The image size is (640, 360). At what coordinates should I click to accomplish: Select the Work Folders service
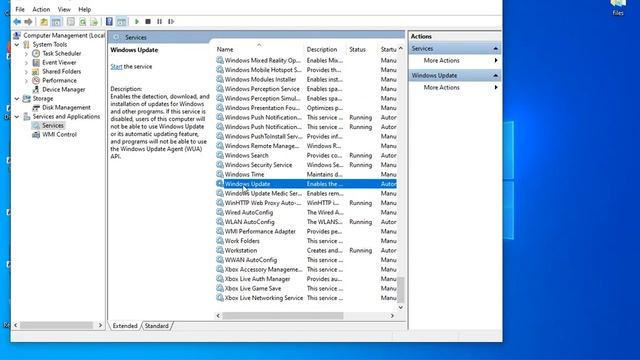[306, 241]
